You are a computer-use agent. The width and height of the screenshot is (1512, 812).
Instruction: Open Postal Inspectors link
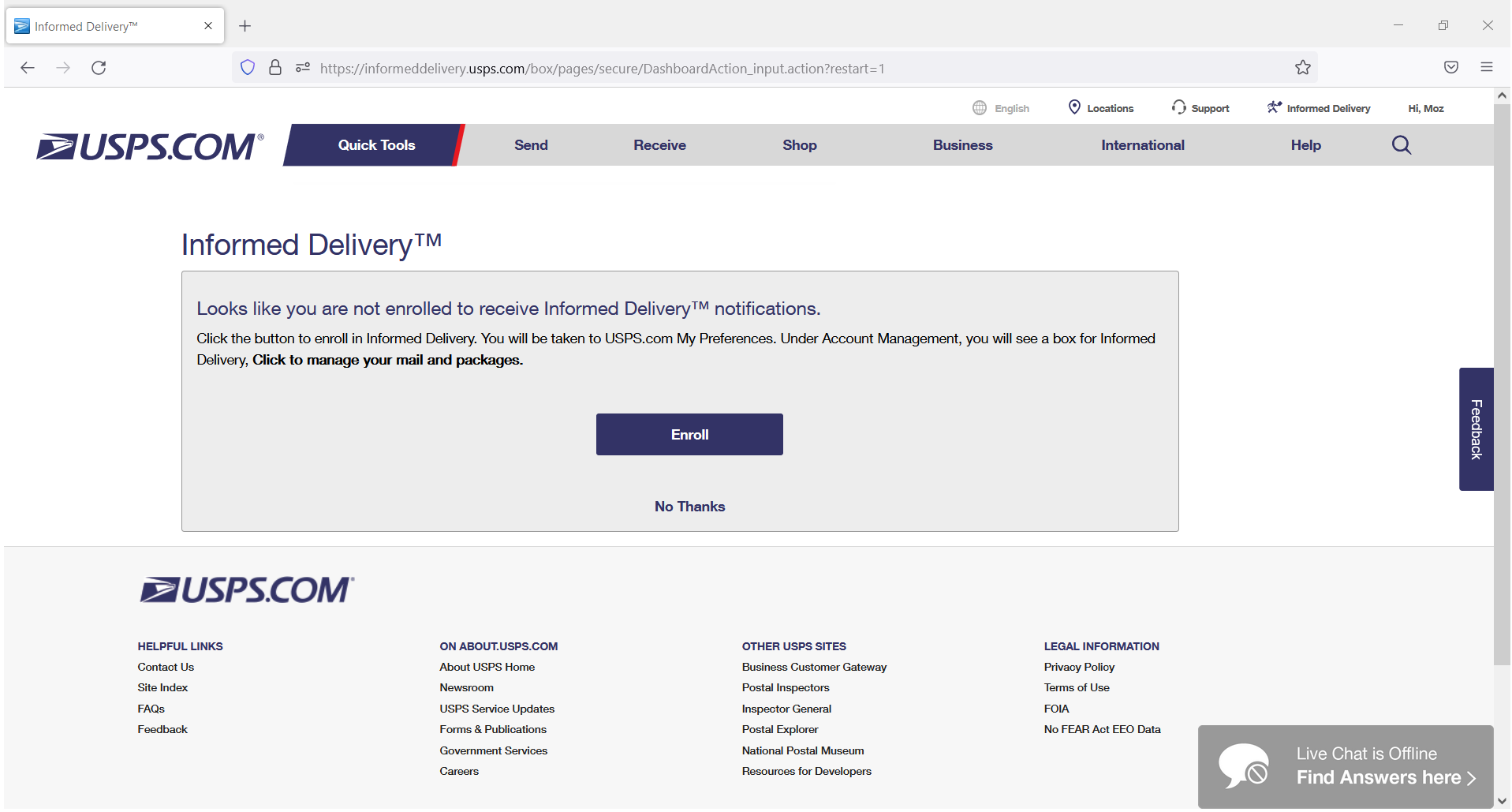coord(786,688)
